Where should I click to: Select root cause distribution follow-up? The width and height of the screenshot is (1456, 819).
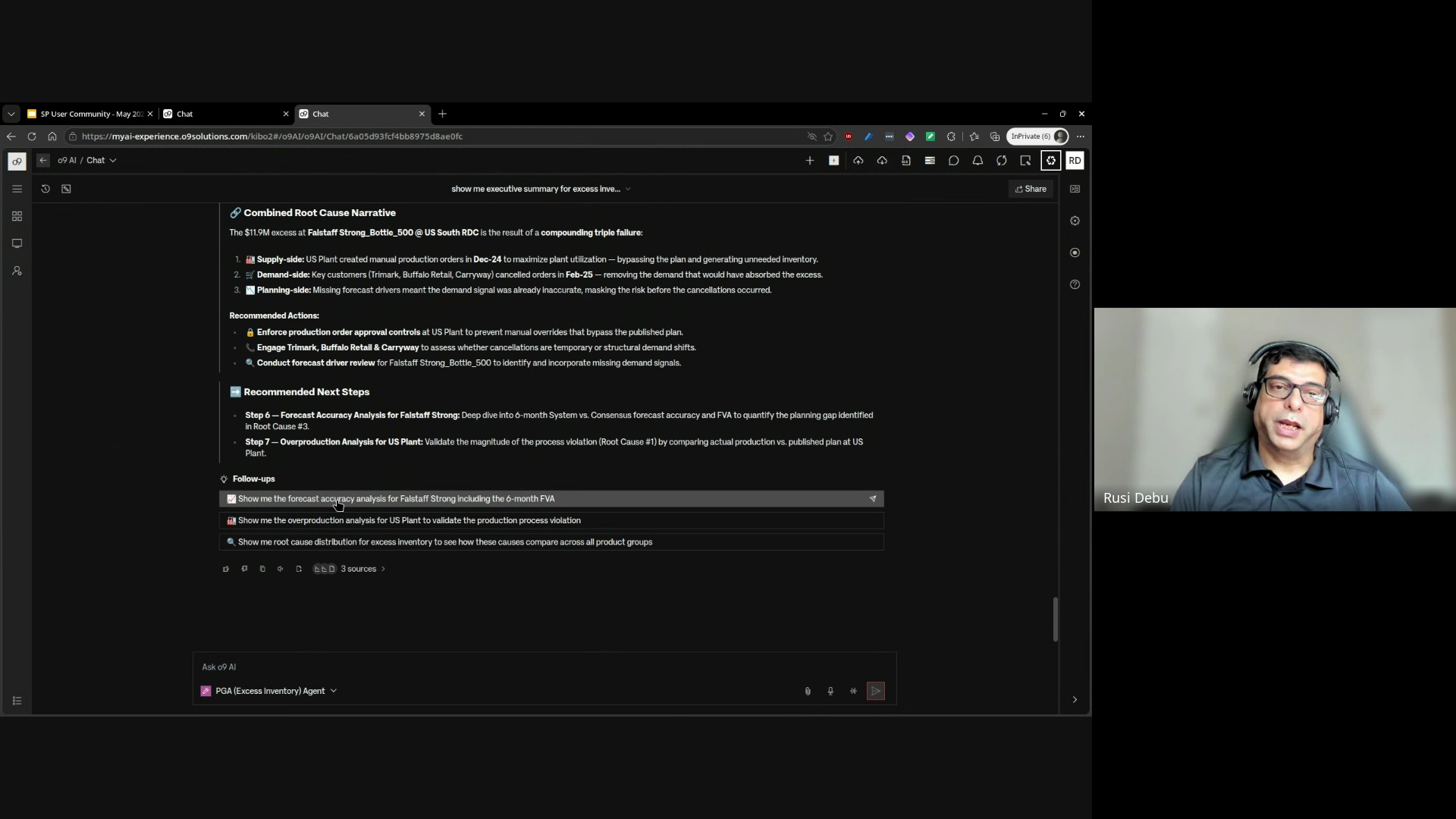(x=551, y=542)
